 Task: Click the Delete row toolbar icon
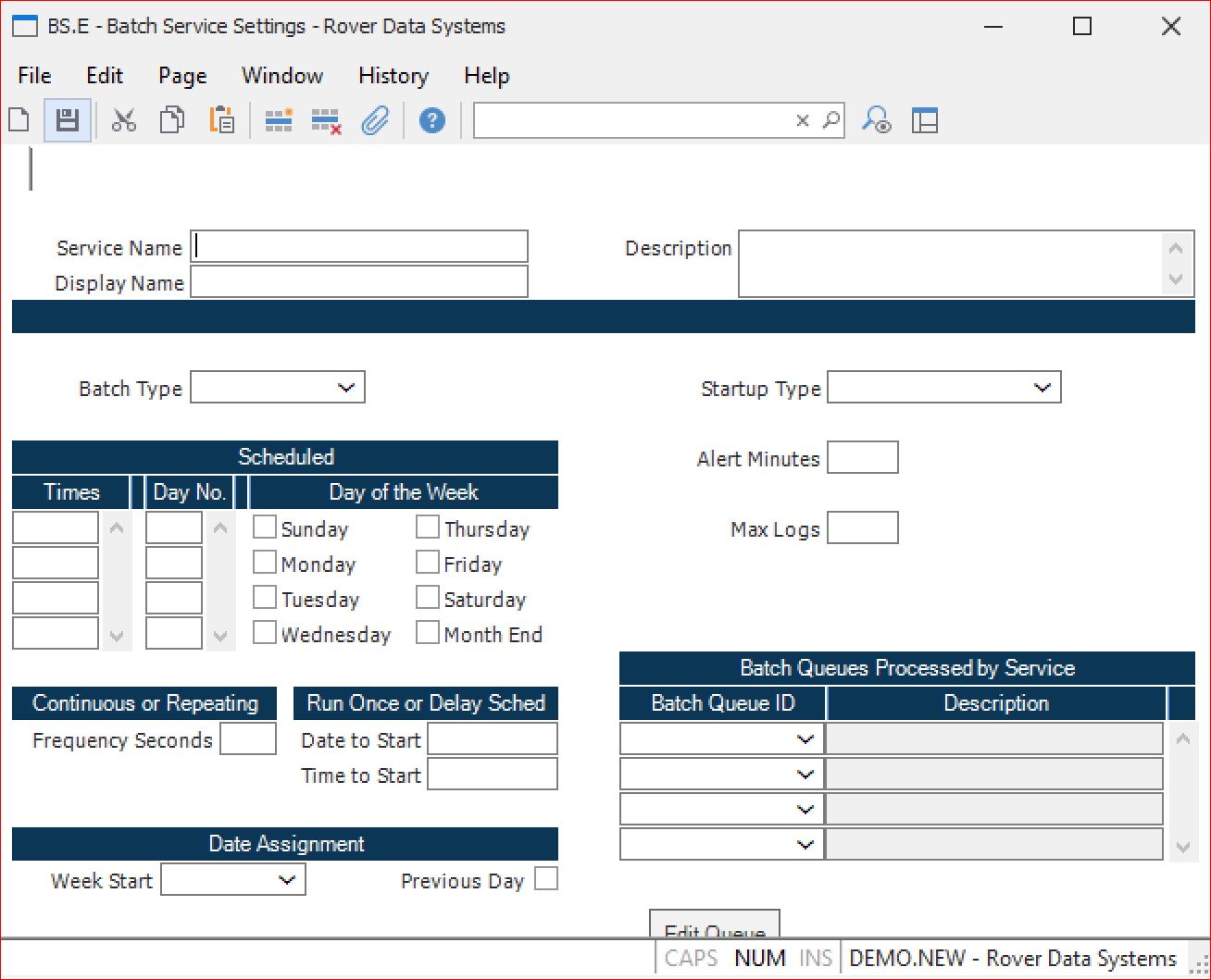click(x=326, y=121)
